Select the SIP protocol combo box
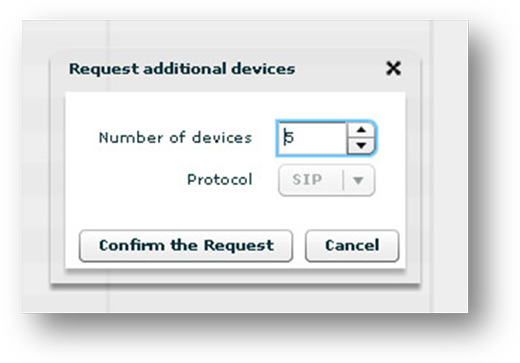Image resolution: width=520 pixels, height=363 pixels. [x=326, y=180]
